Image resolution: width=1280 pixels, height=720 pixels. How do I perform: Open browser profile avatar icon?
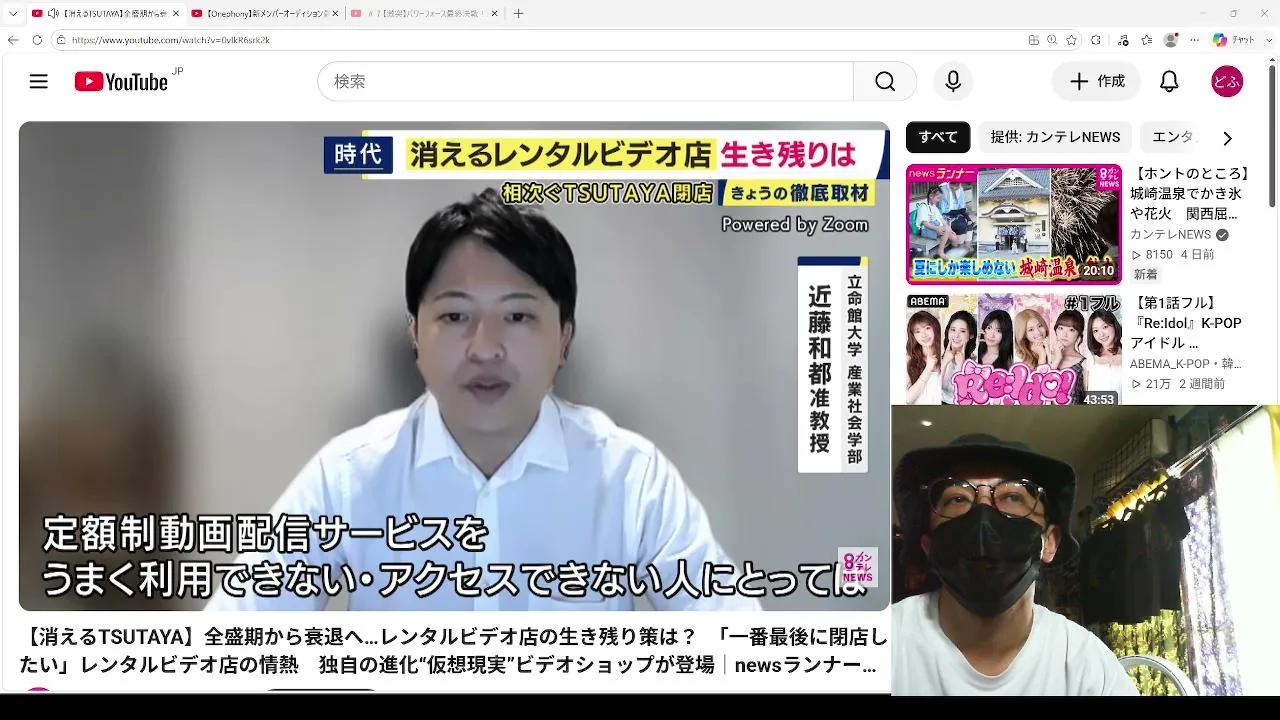point(1171,40)
